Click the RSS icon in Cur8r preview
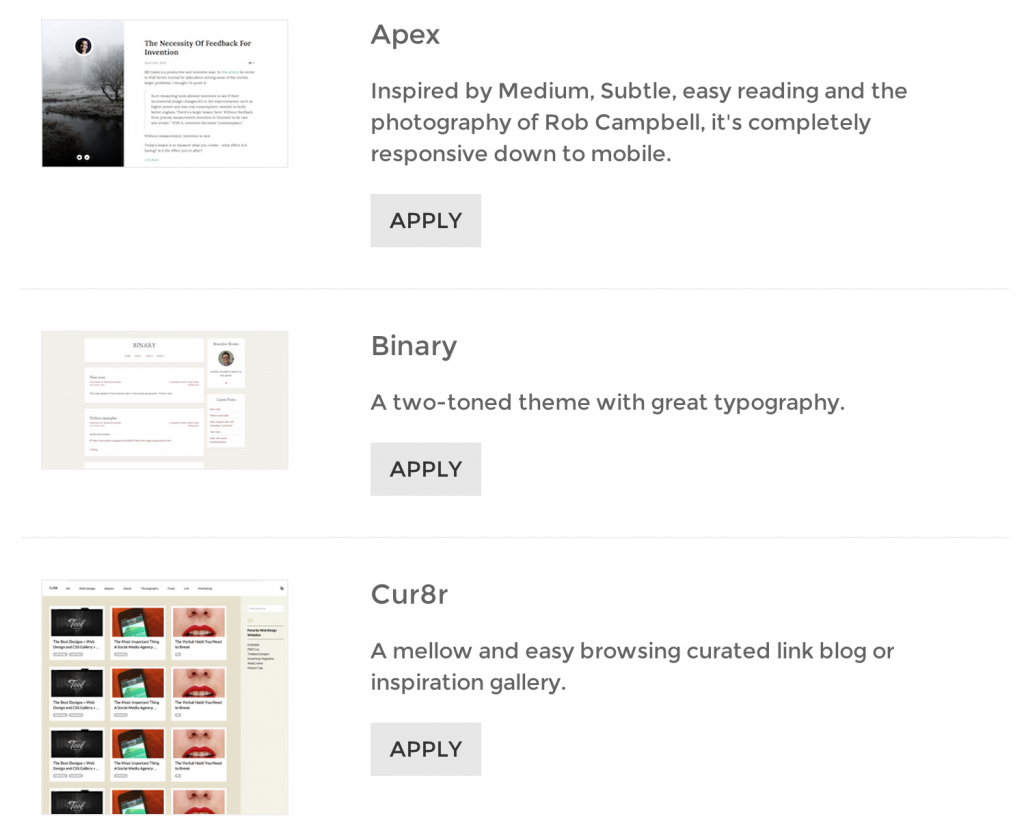The width and height of the screenshot is (1024, 825). point(281,589)
